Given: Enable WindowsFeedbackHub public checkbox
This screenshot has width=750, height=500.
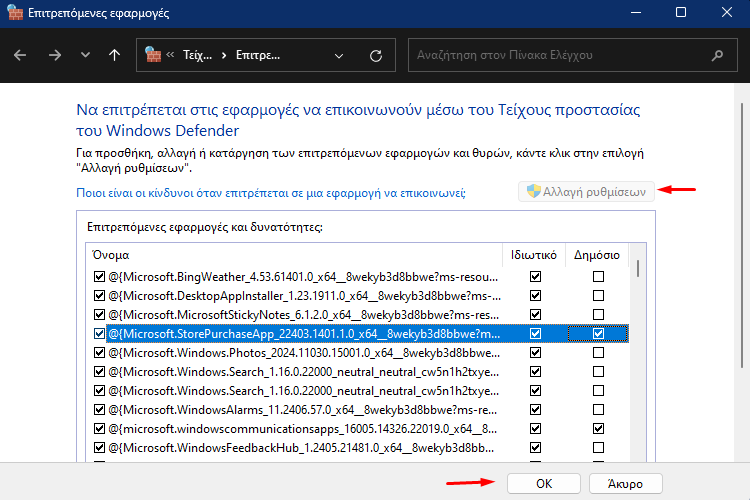Looking at the screenshot, I should click(598, 447).
